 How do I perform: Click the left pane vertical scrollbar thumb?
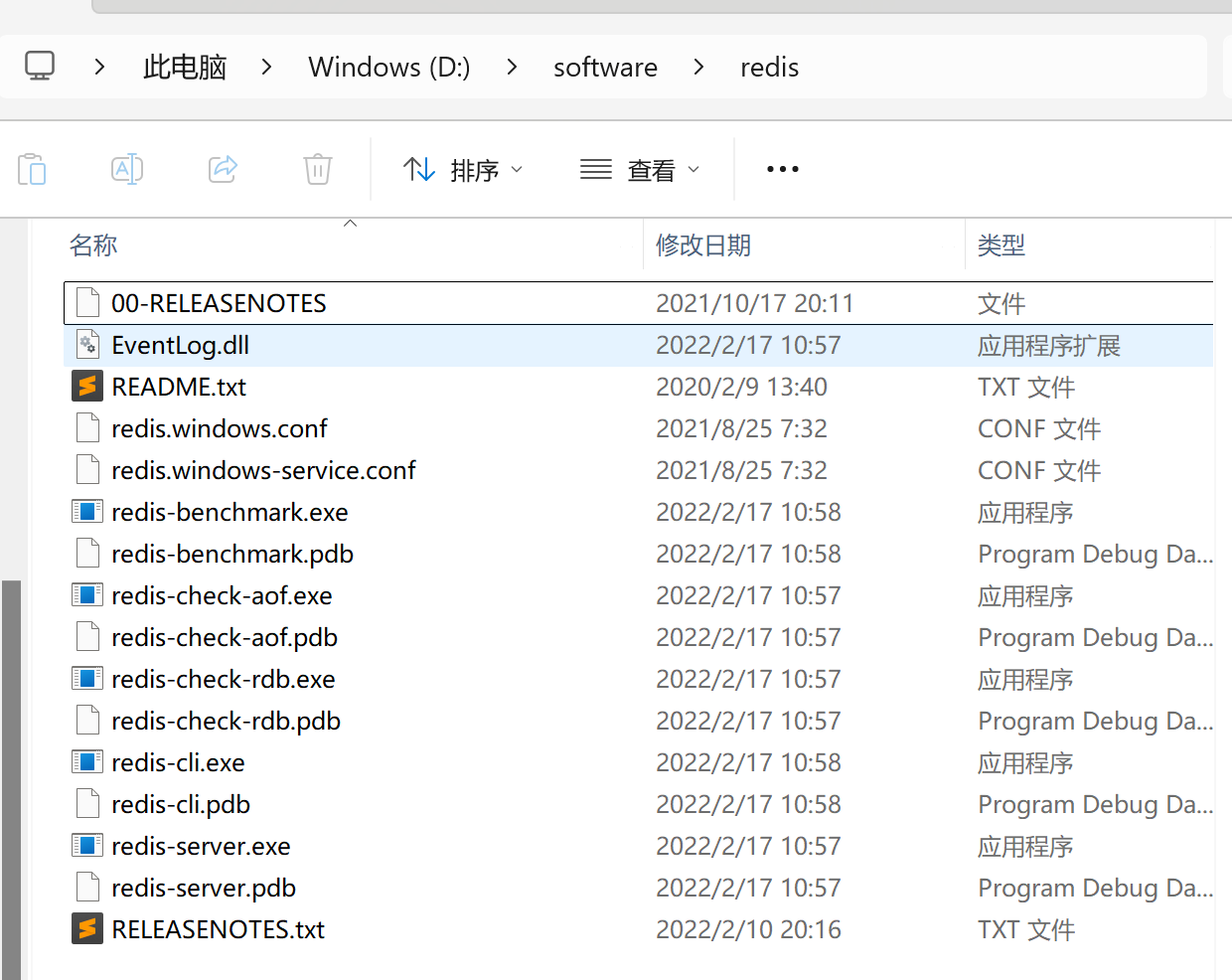coord(12,779)
